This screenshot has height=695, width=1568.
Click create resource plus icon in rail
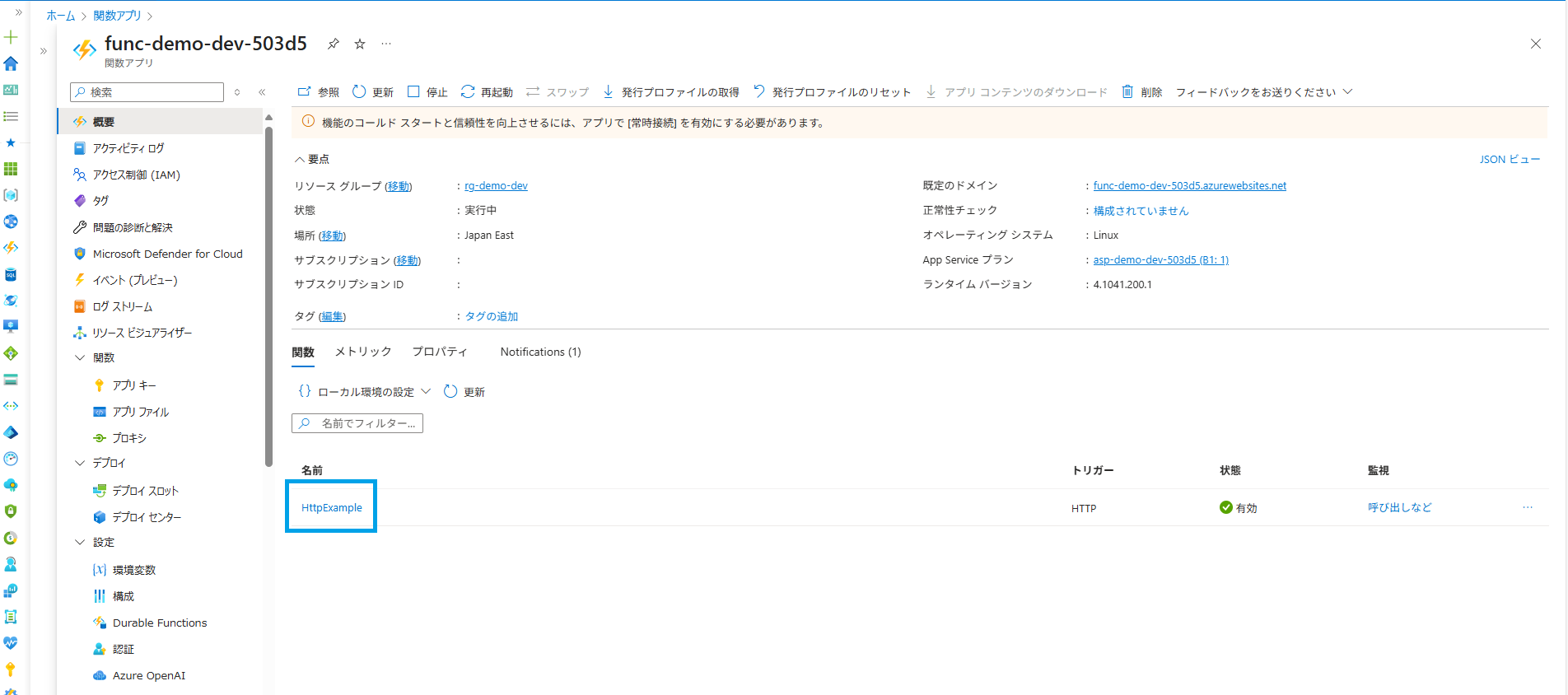11,37
